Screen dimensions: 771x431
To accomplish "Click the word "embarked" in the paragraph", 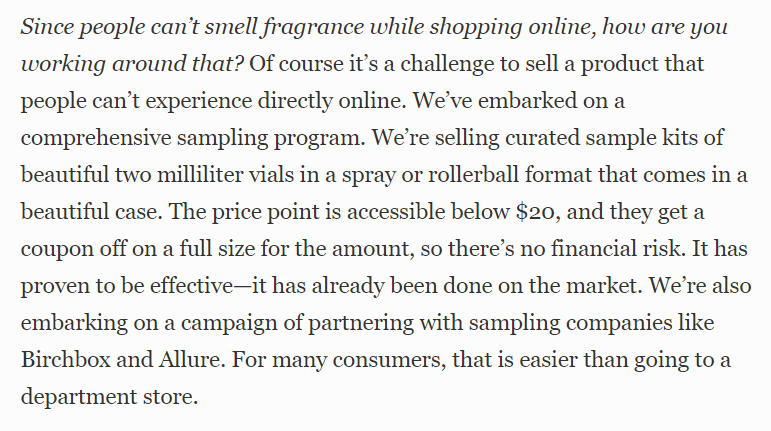I will 528,101.
